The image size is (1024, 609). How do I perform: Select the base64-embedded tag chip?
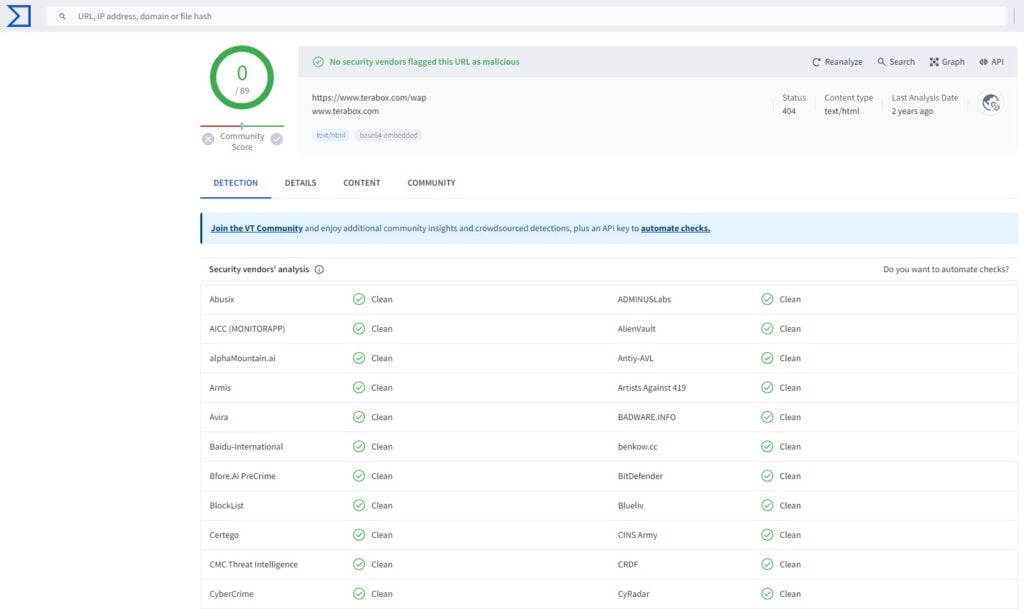tap(388, 135)
